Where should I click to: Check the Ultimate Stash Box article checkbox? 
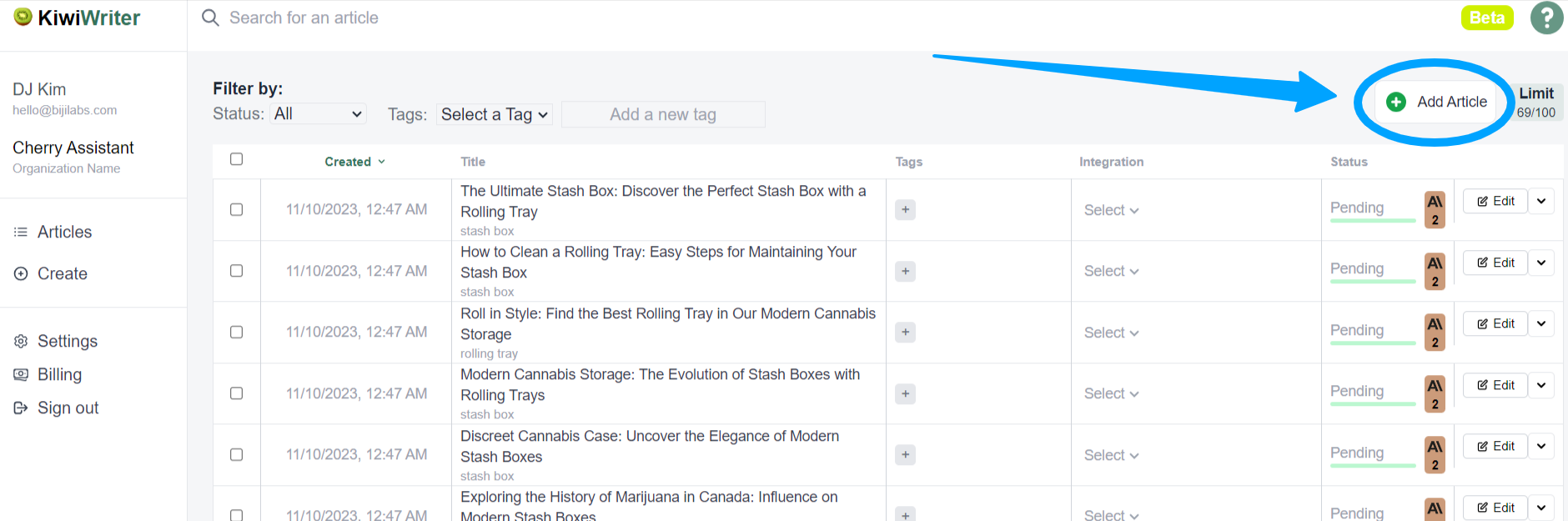[x=237, y=210]
